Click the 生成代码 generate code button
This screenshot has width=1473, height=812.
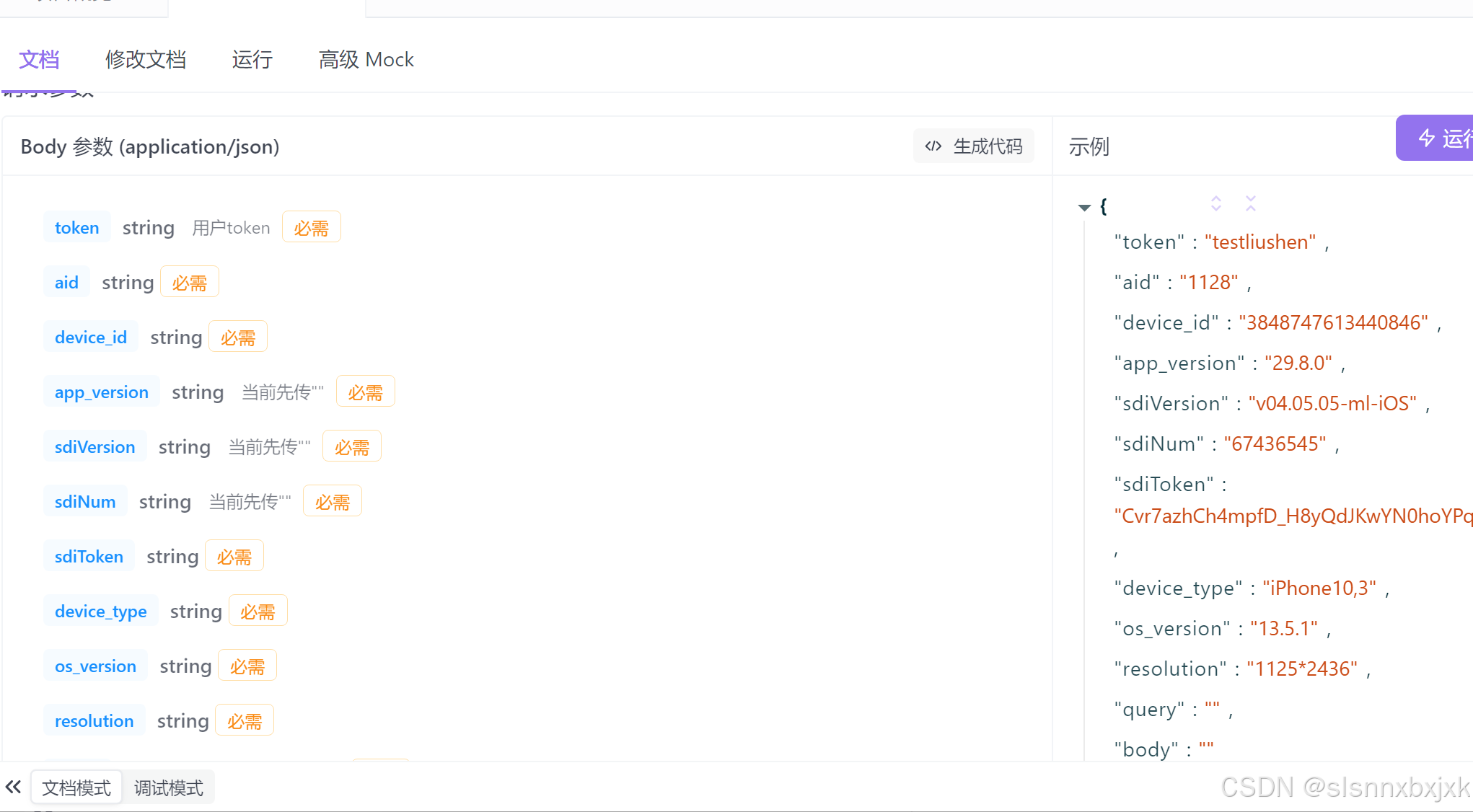coord(974,146)
